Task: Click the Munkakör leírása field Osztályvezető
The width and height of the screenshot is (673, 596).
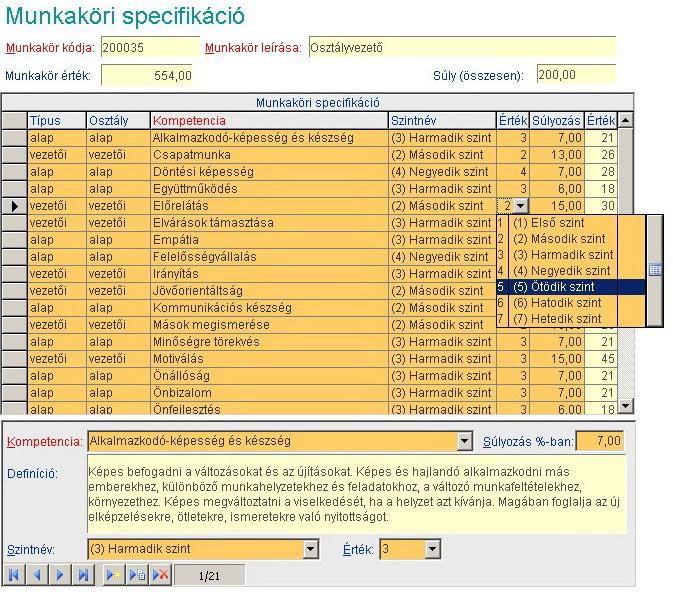Action: click(462, 47)
